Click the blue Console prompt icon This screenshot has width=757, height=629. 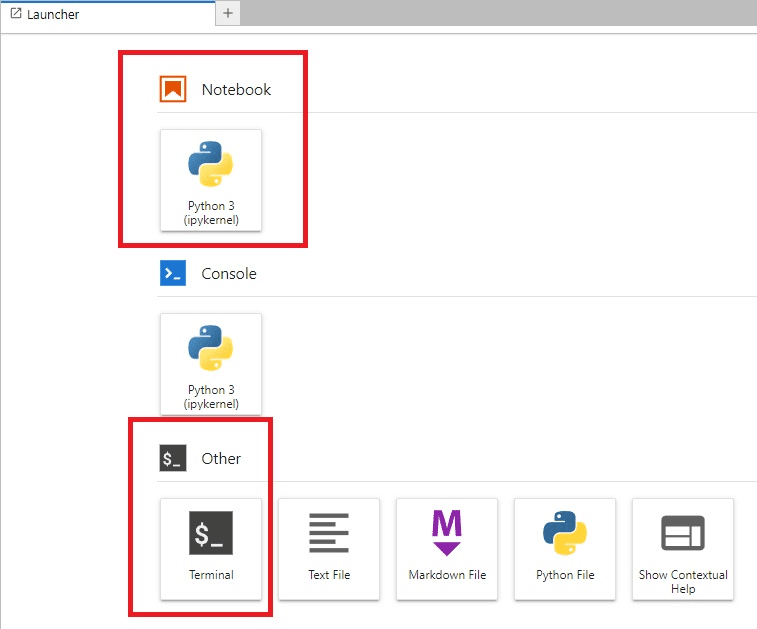(x=173, y=273)
